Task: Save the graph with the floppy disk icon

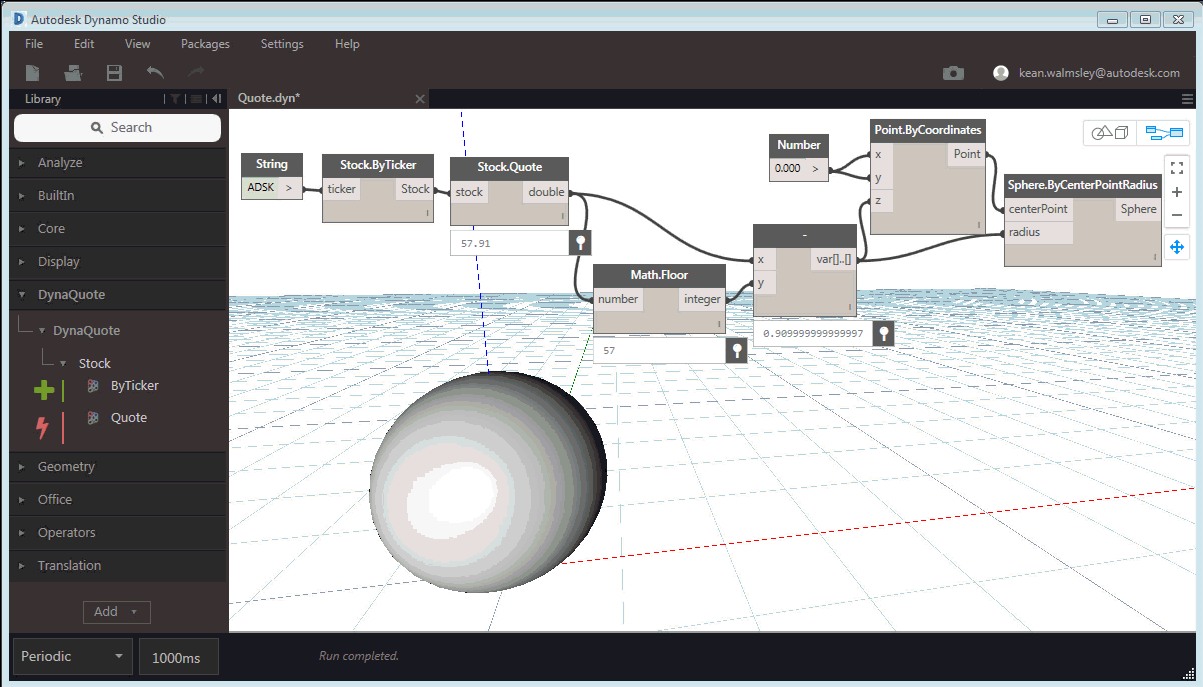Action: (114, 72)
